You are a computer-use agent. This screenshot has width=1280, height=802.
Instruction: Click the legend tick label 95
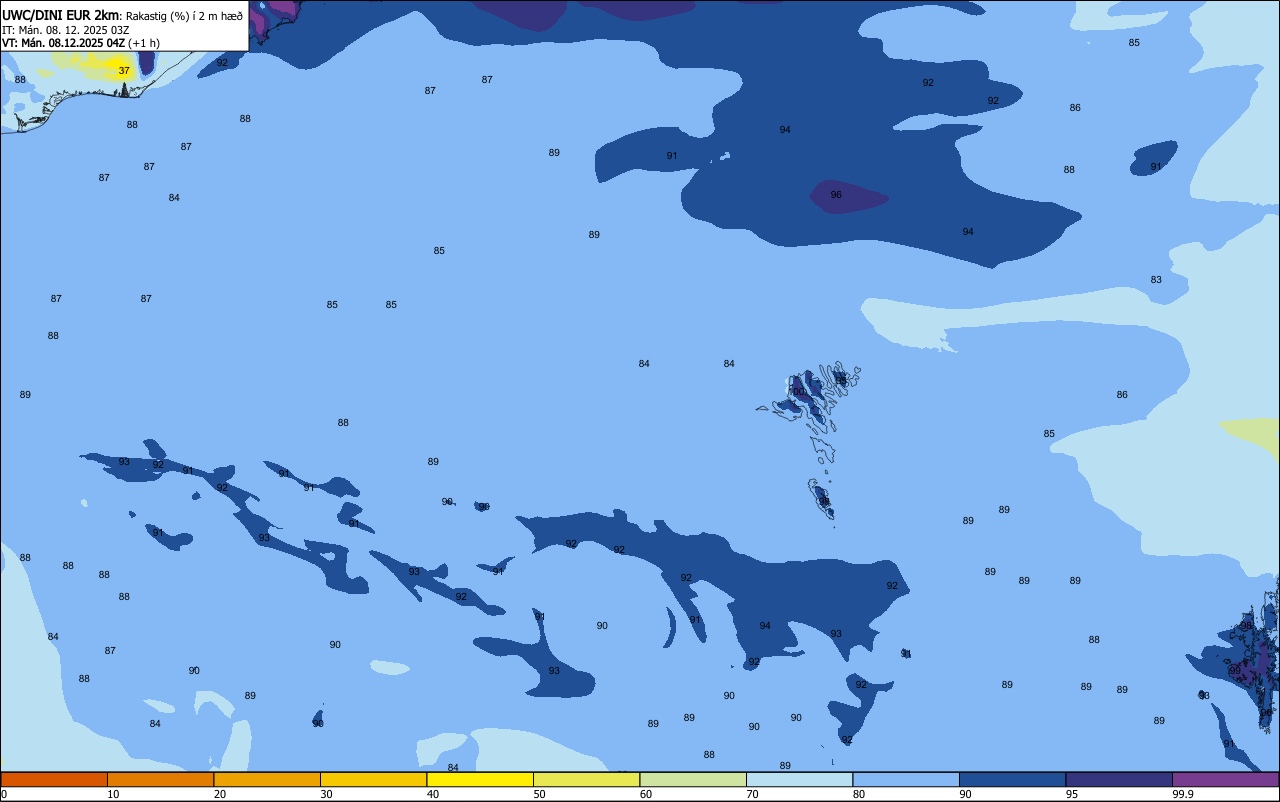[x=1072, y=794]
